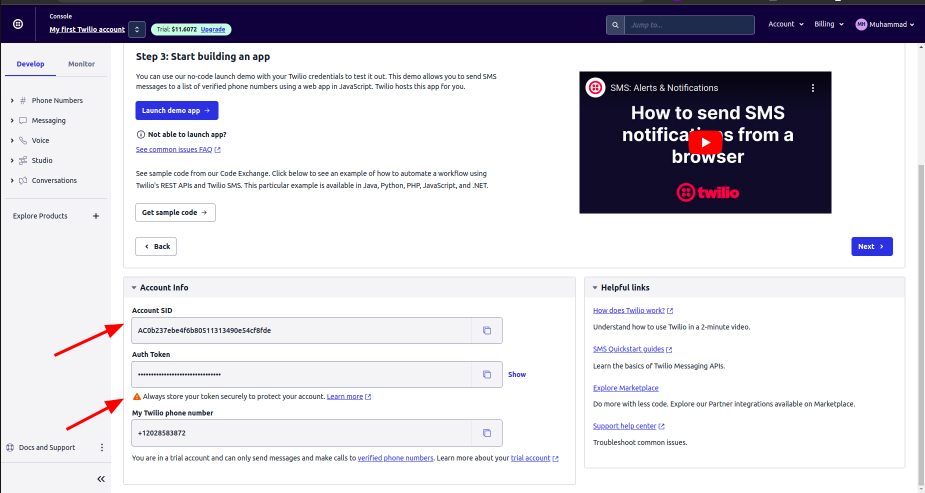Open Studio in the sidebar
This screenshot has width=925, height=493.
(x=42, y=160)
